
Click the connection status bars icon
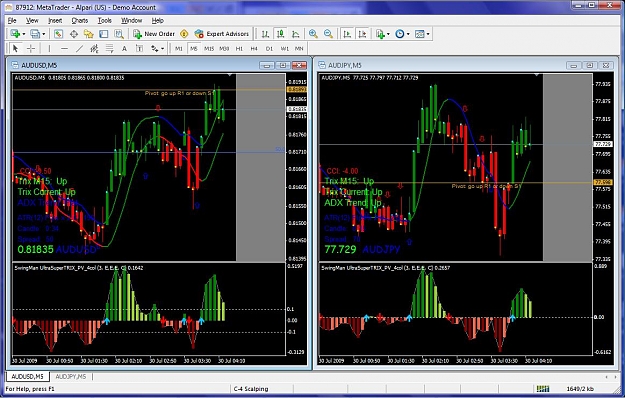[542, 388]
